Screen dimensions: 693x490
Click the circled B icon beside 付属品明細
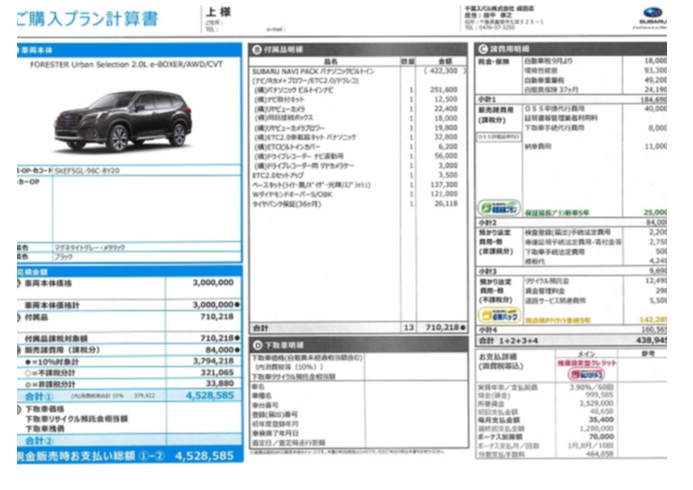tap(257, 49)
